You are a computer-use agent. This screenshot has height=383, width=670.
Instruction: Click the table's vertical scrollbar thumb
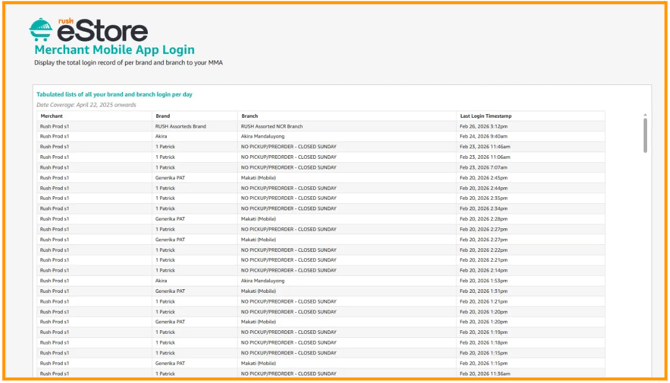click(645, 135)
